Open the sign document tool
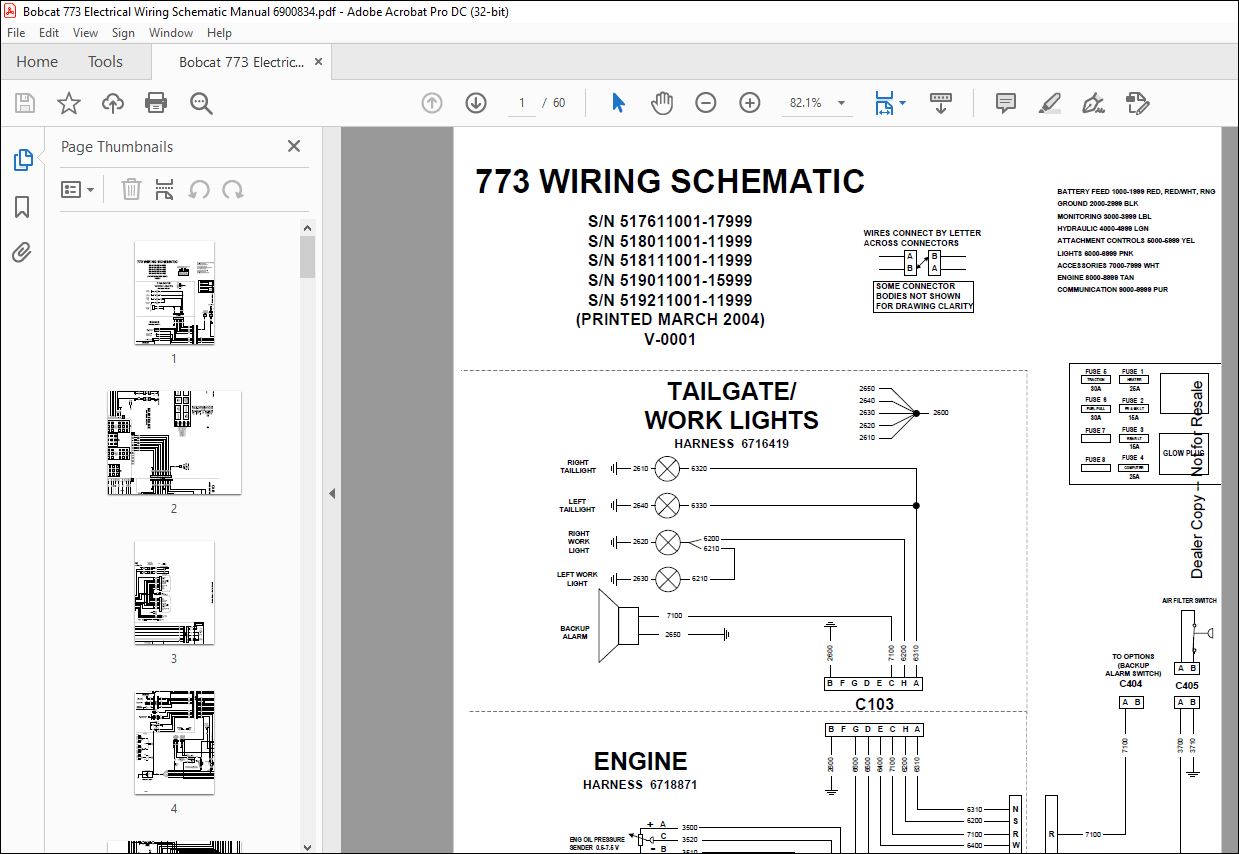Image resolution: width=1239 pixels, height=854 pixels. click(1093, 103)
